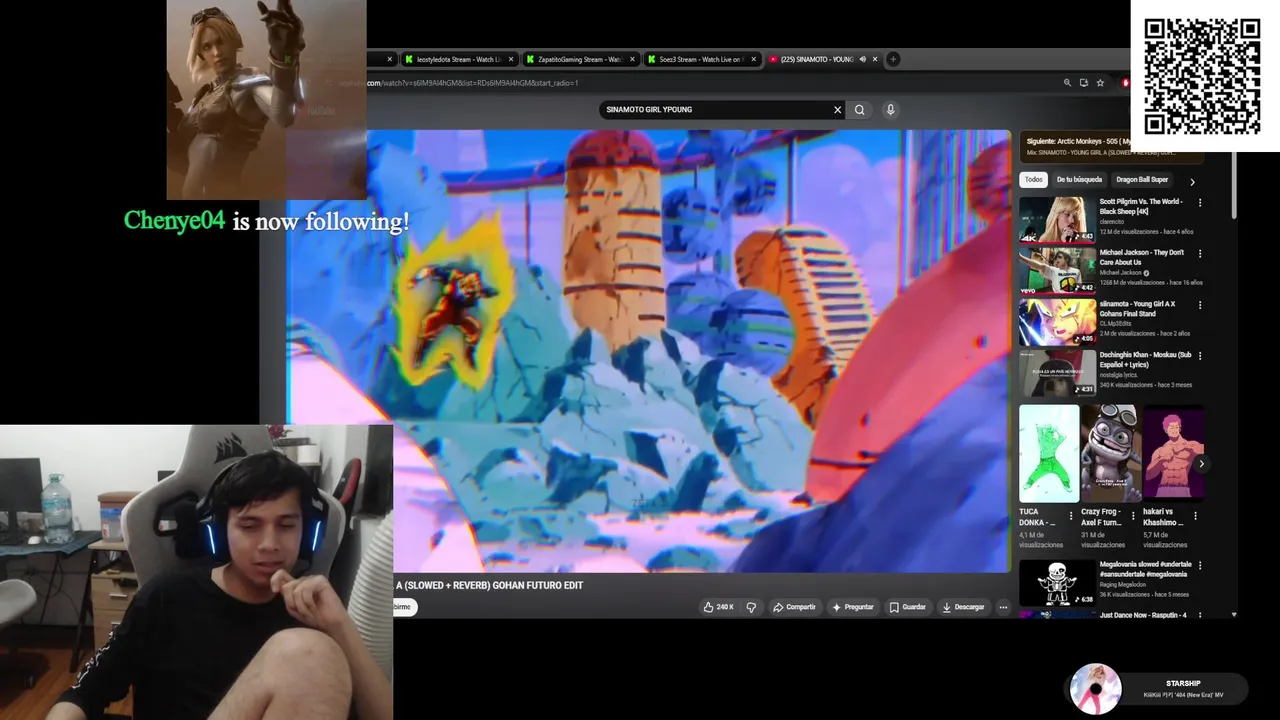The width and height of the screenshot is (1280, 720).
Task: Click the STARSHIP now-playing widget
Action: 1158,689
